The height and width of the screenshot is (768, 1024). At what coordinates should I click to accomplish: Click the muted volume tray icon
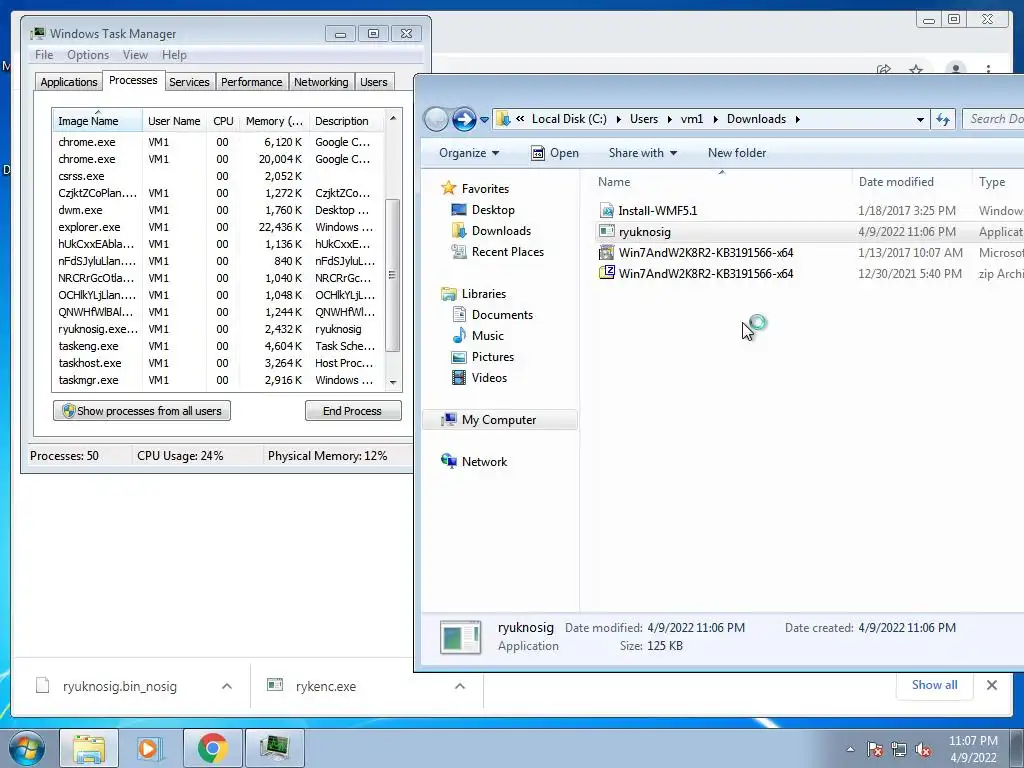[923, 749]
